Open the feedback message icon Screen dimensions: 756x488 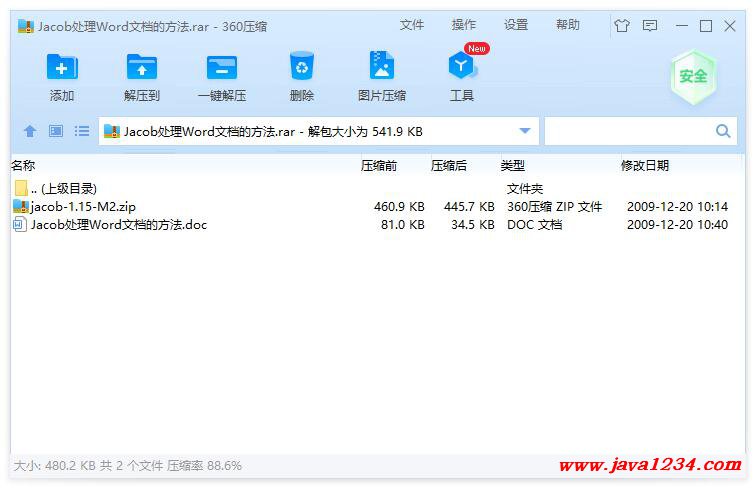pos(650,26)
